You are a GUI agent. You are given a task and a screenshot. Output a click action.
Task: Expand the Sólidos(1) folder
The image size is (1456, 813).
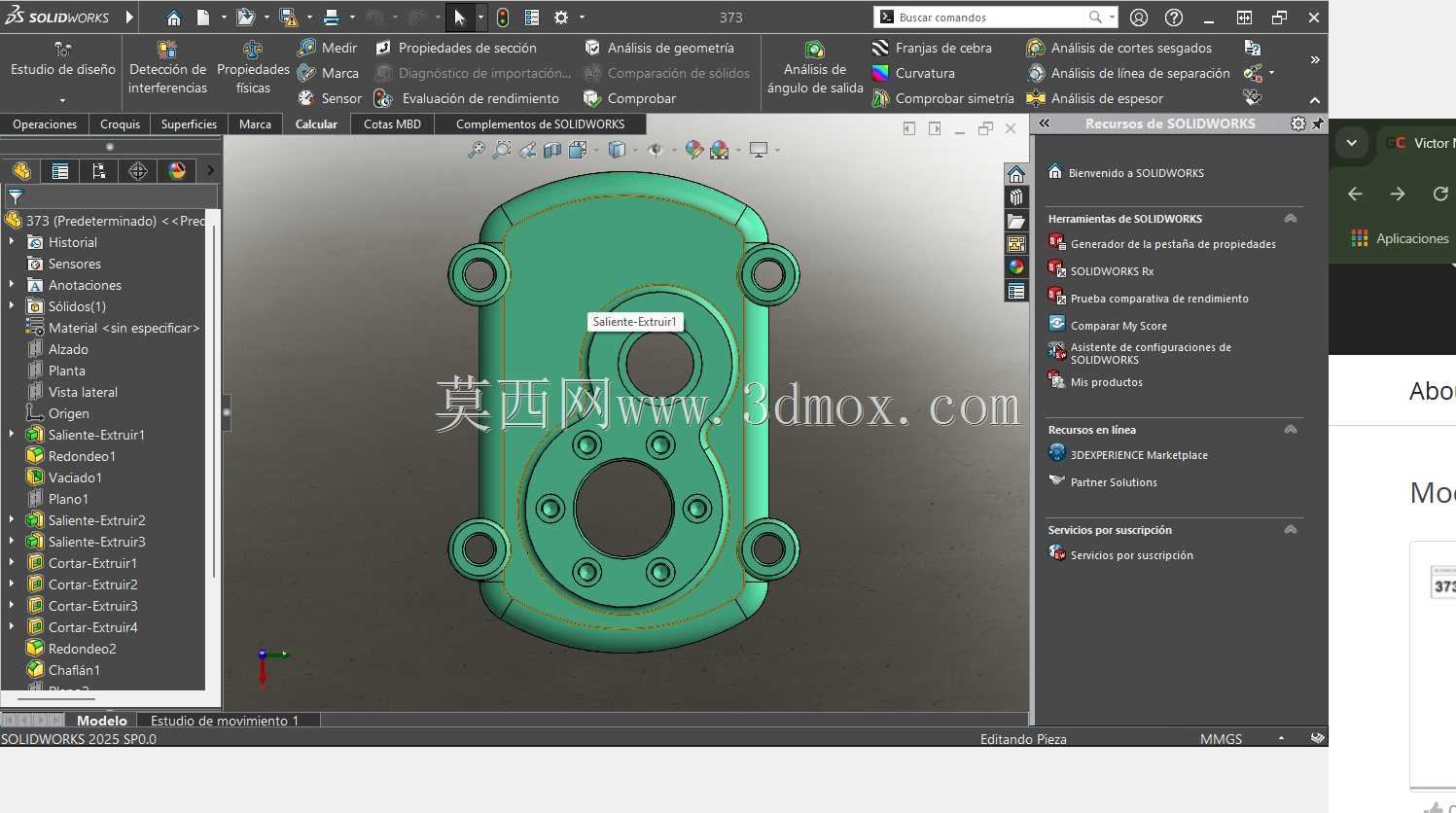coord(12,306)
